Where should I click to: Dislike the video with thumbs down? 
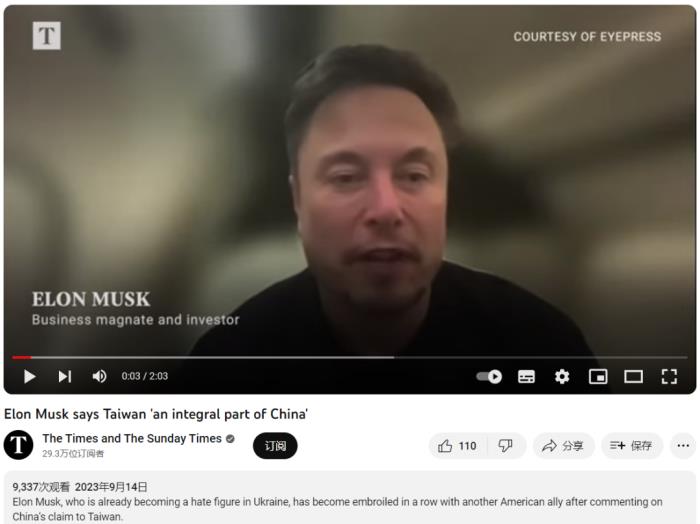(505, 445)
